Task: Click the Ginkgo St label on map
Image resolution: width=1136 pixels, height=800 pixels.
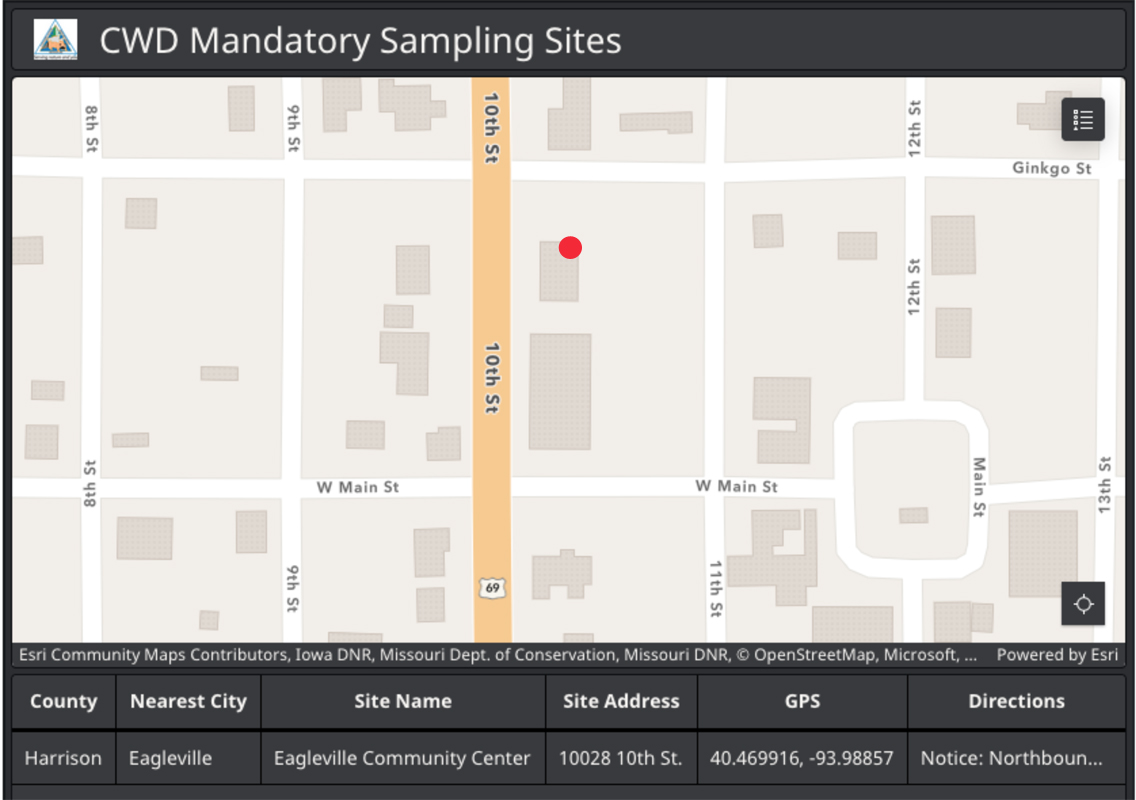Action: 1051,168
